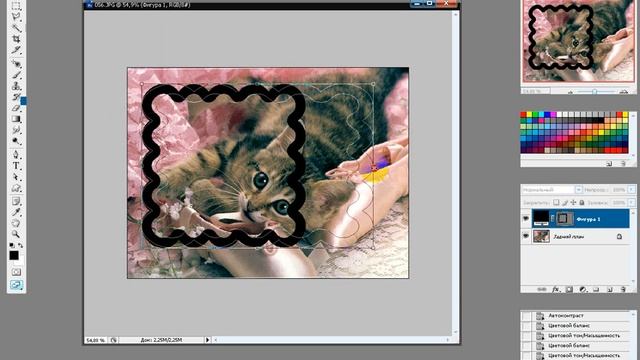The image size is (640, 360).
Task: Create new swatch in Swatches panel
Action: (x=609, y=163)
